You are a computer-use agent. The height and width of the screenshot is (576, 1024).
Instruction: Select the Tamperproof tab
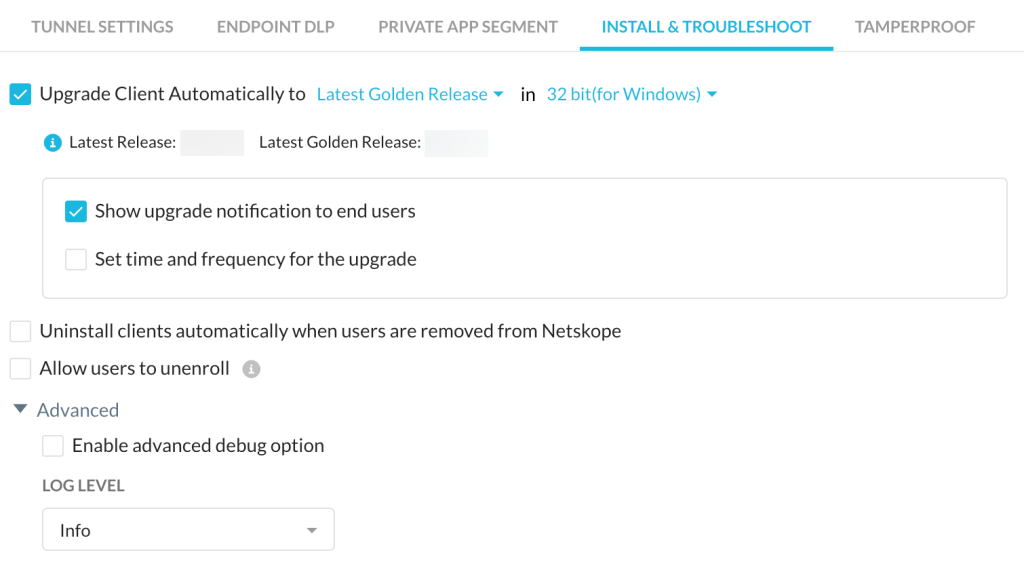[x=915, y=27]
